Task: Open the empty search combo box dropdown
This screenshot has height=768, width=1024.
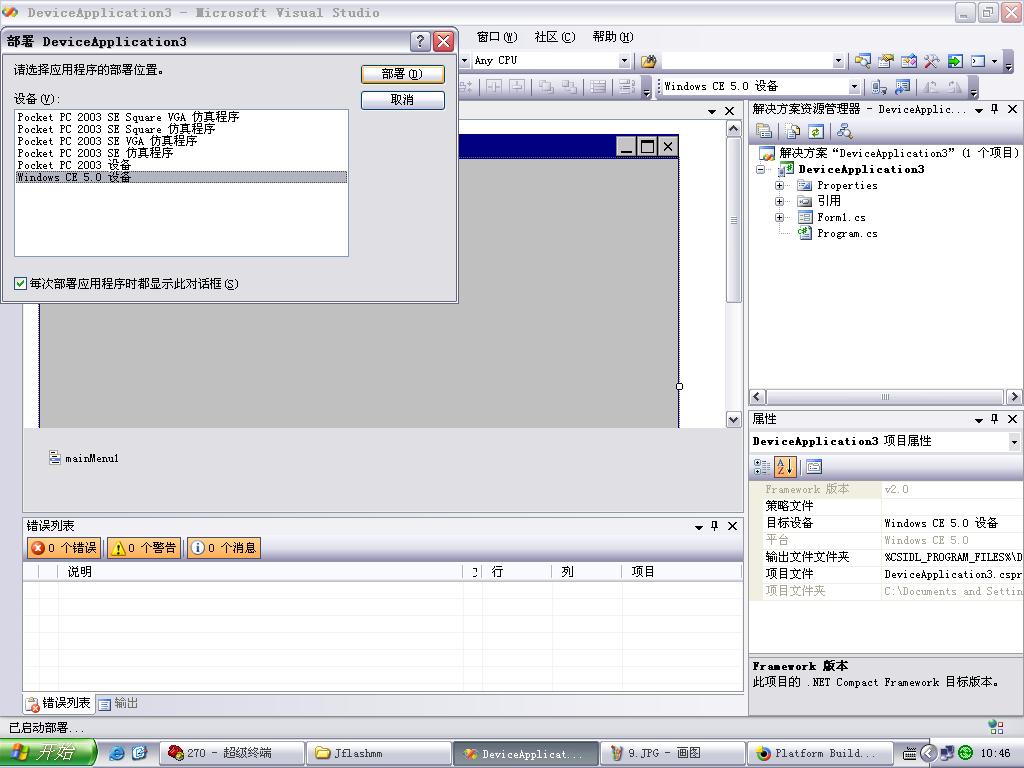Action: [839, 61]
